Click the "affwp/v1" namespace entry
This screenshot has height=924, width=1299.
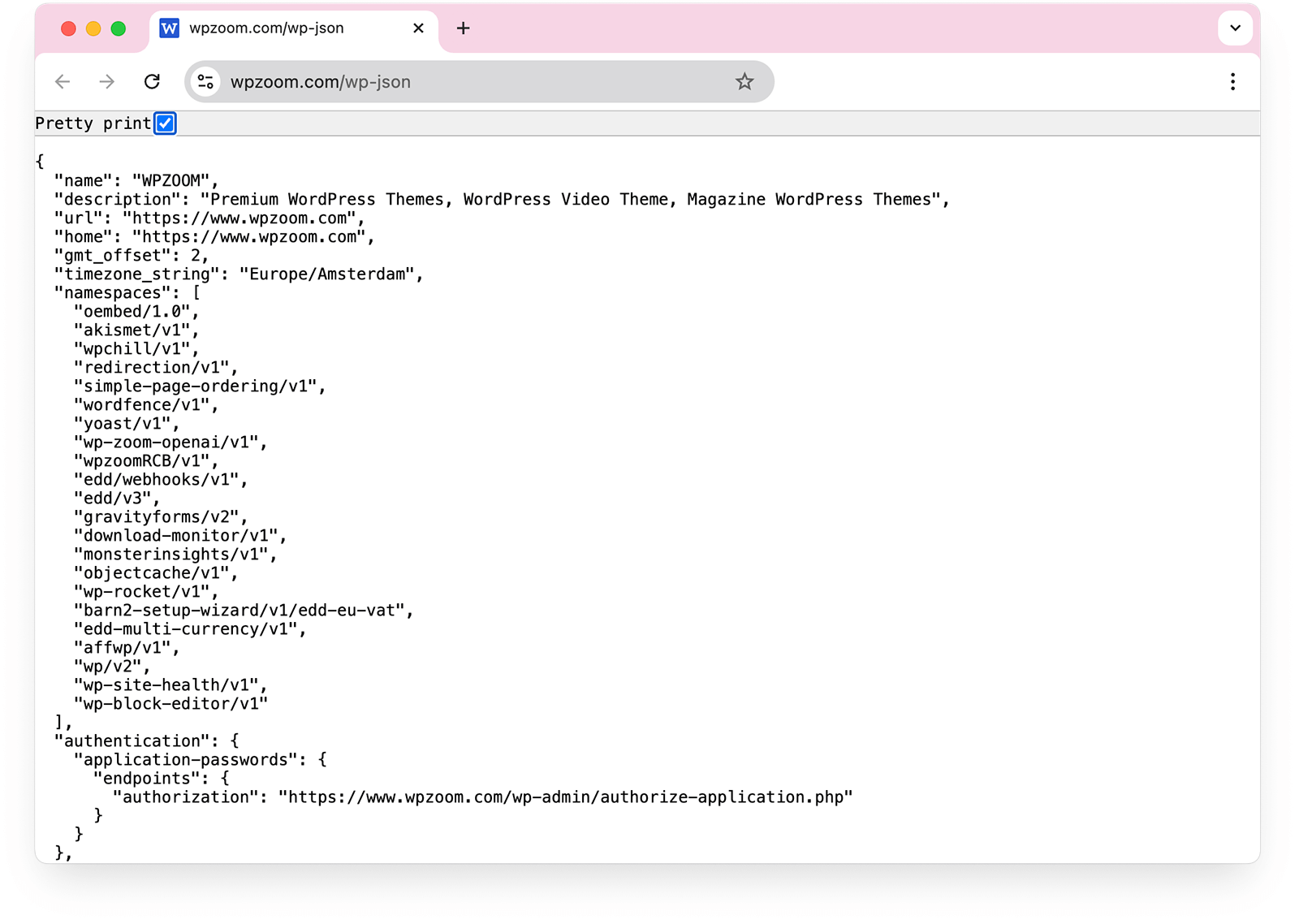point(126,648)
